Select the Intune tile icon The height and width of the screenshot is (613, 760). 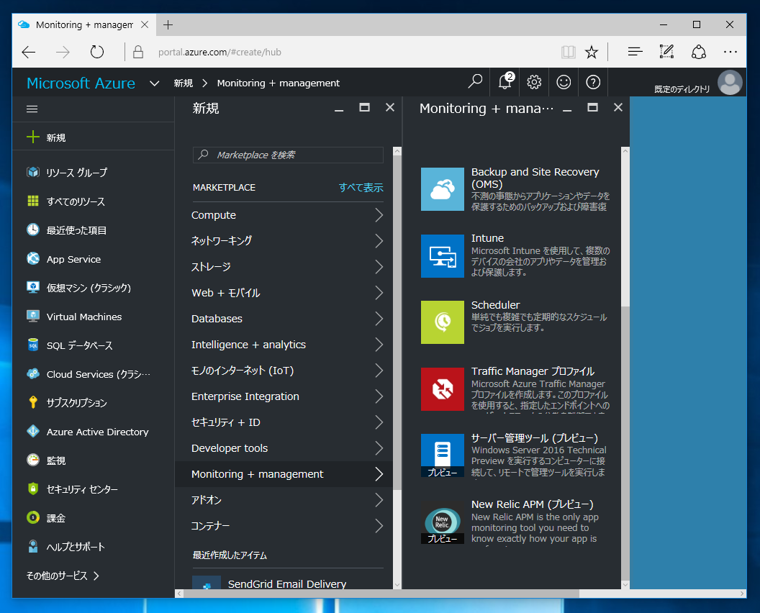(x=442, y=256)
